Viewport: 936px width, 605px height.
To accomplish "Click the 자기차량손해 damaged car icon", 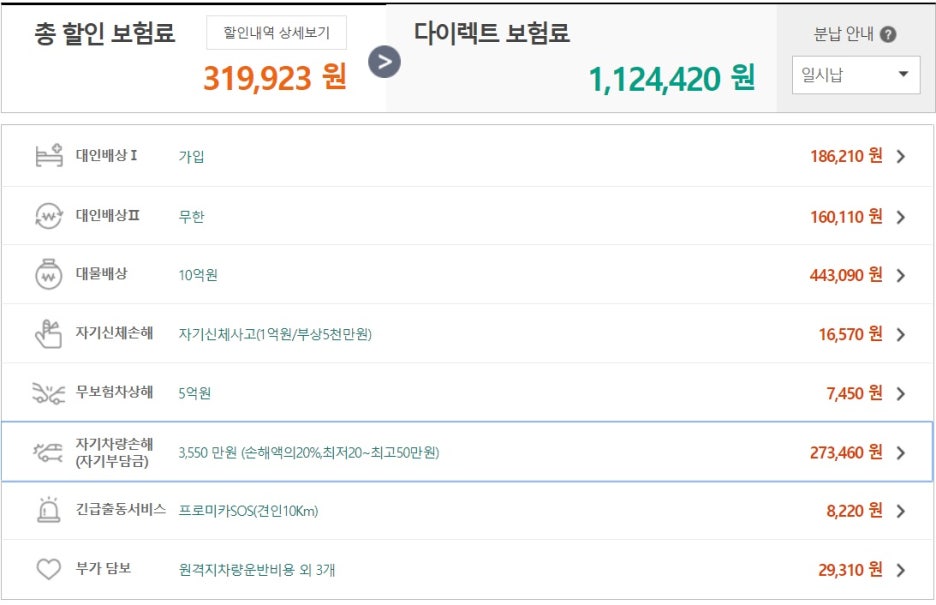I will 49,452.
